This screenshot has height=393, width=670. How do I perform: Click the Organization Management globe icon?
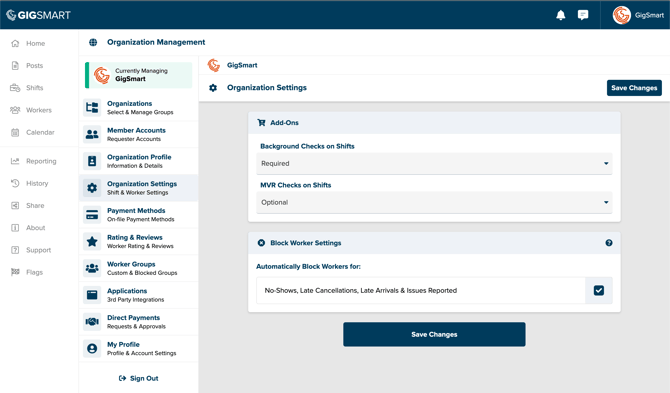93,42
